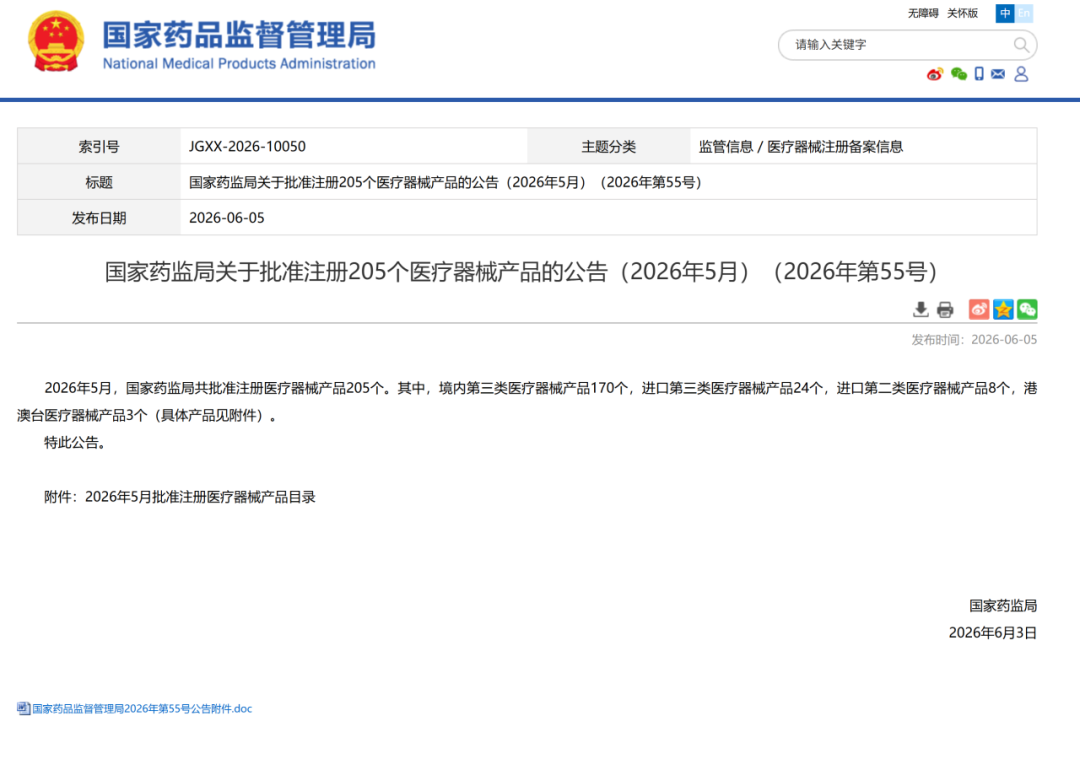Open the mobile phone icon in header
Screen dimensions: 1080x759
tap(979, 74)
